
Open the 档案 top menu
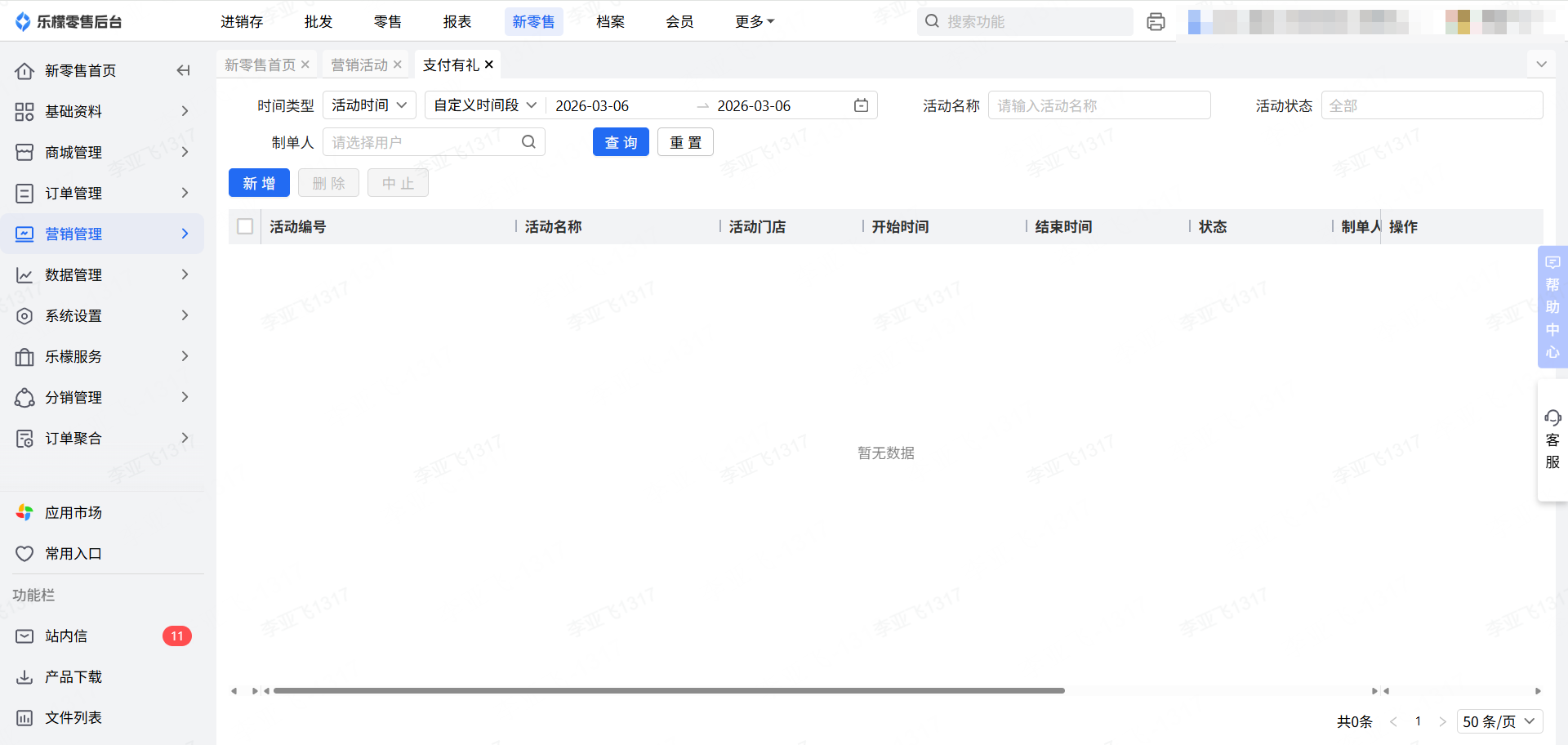click(x=610, y=22)
